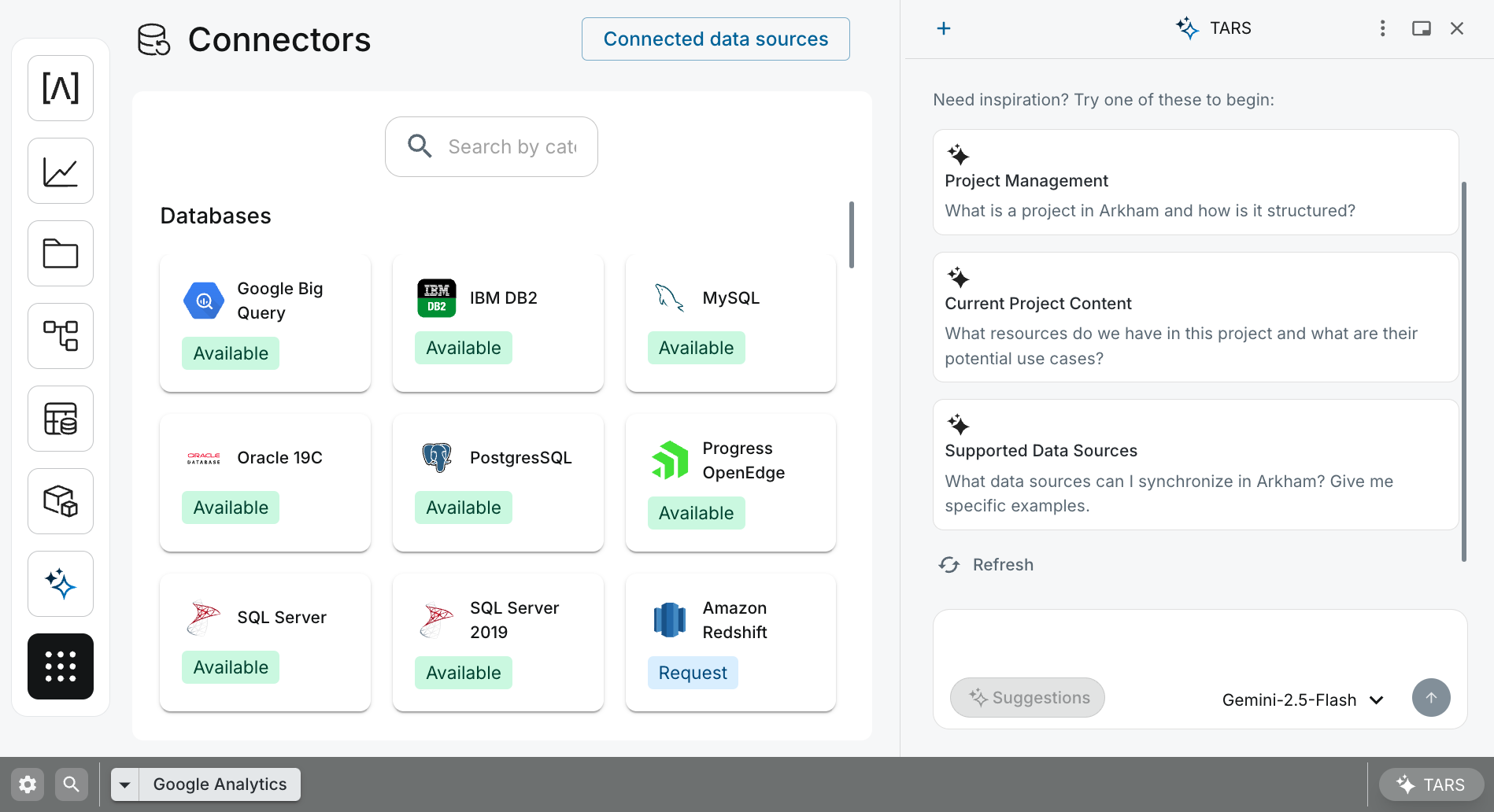Choose the Project Management suggestion card
Viewport: 1494px width, 812px height.
(x=1196, y=183)
